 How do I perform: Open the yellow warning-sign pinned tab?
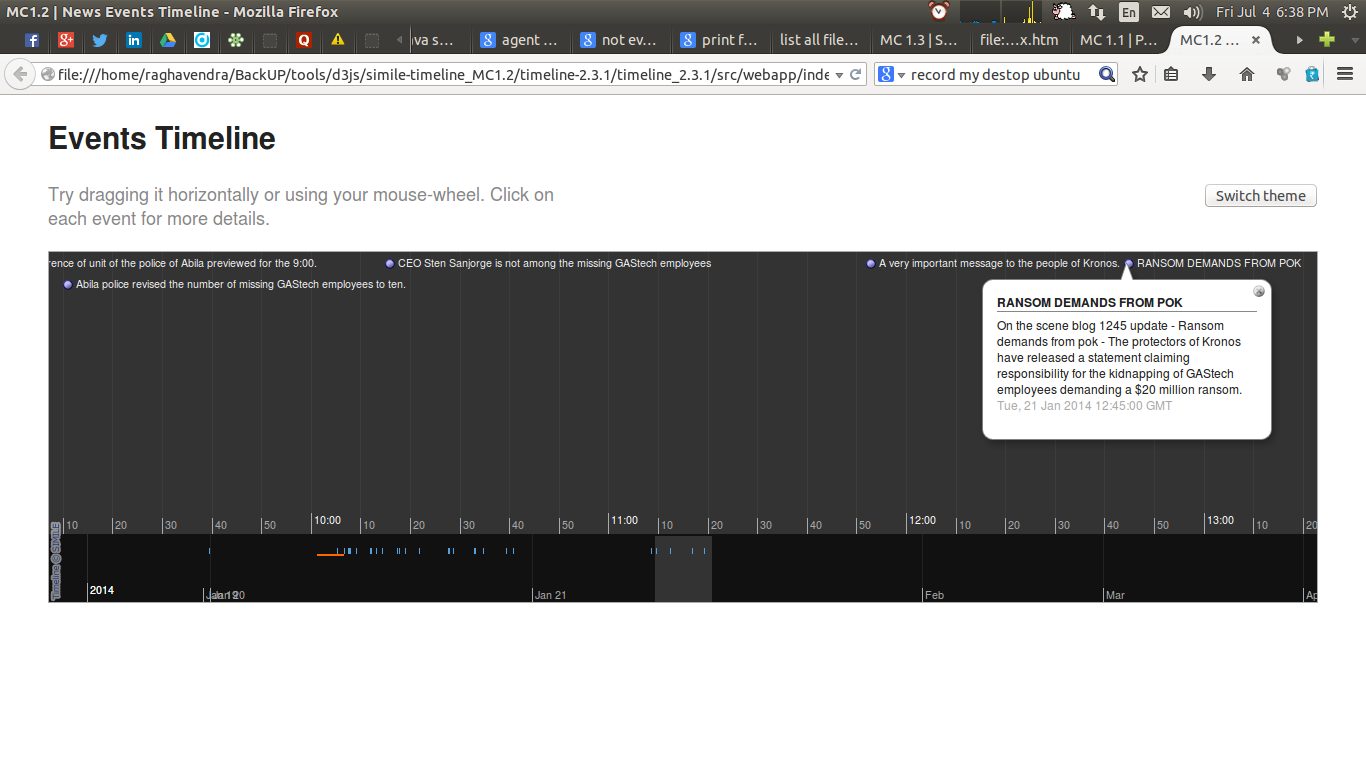click(x=338, y=40)
